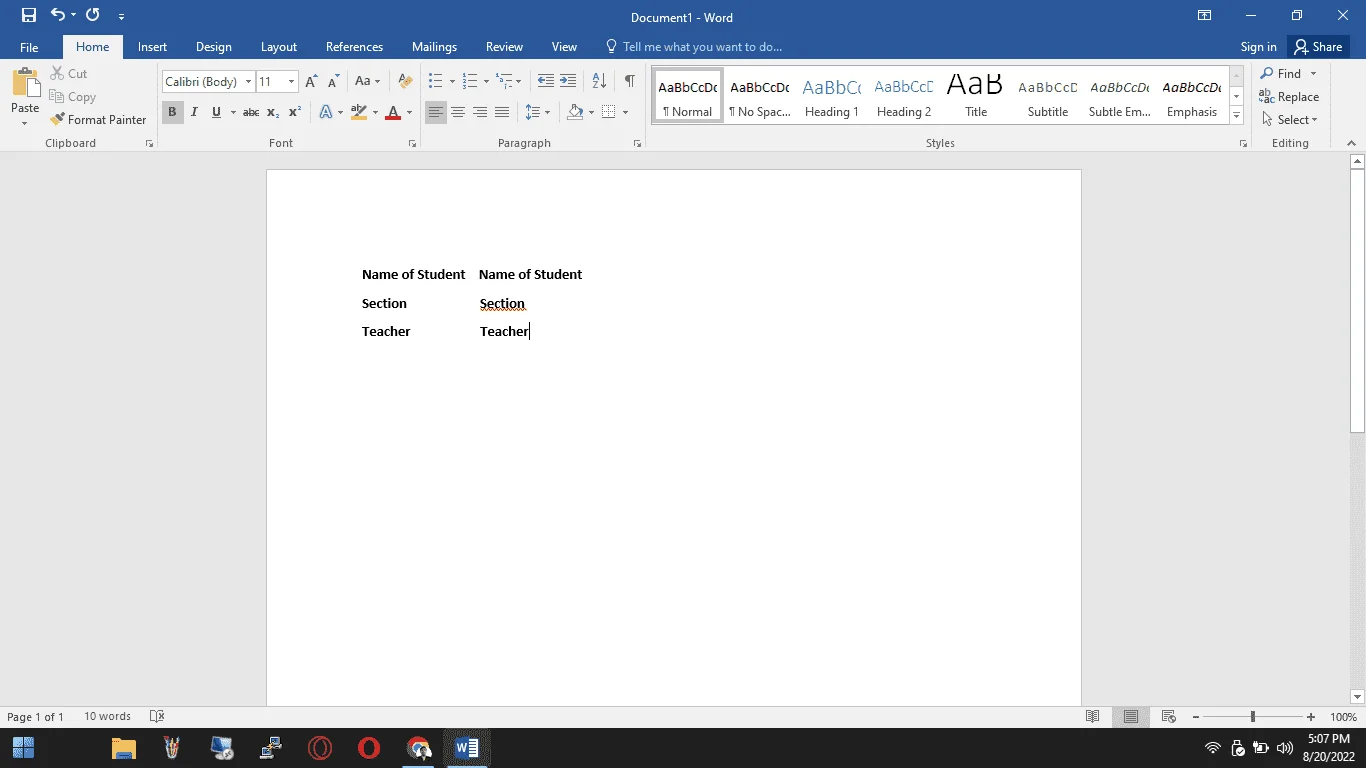Open the Change Case dropdown
The height and width of the screenshot is (768, 1366).
[367, 82]
